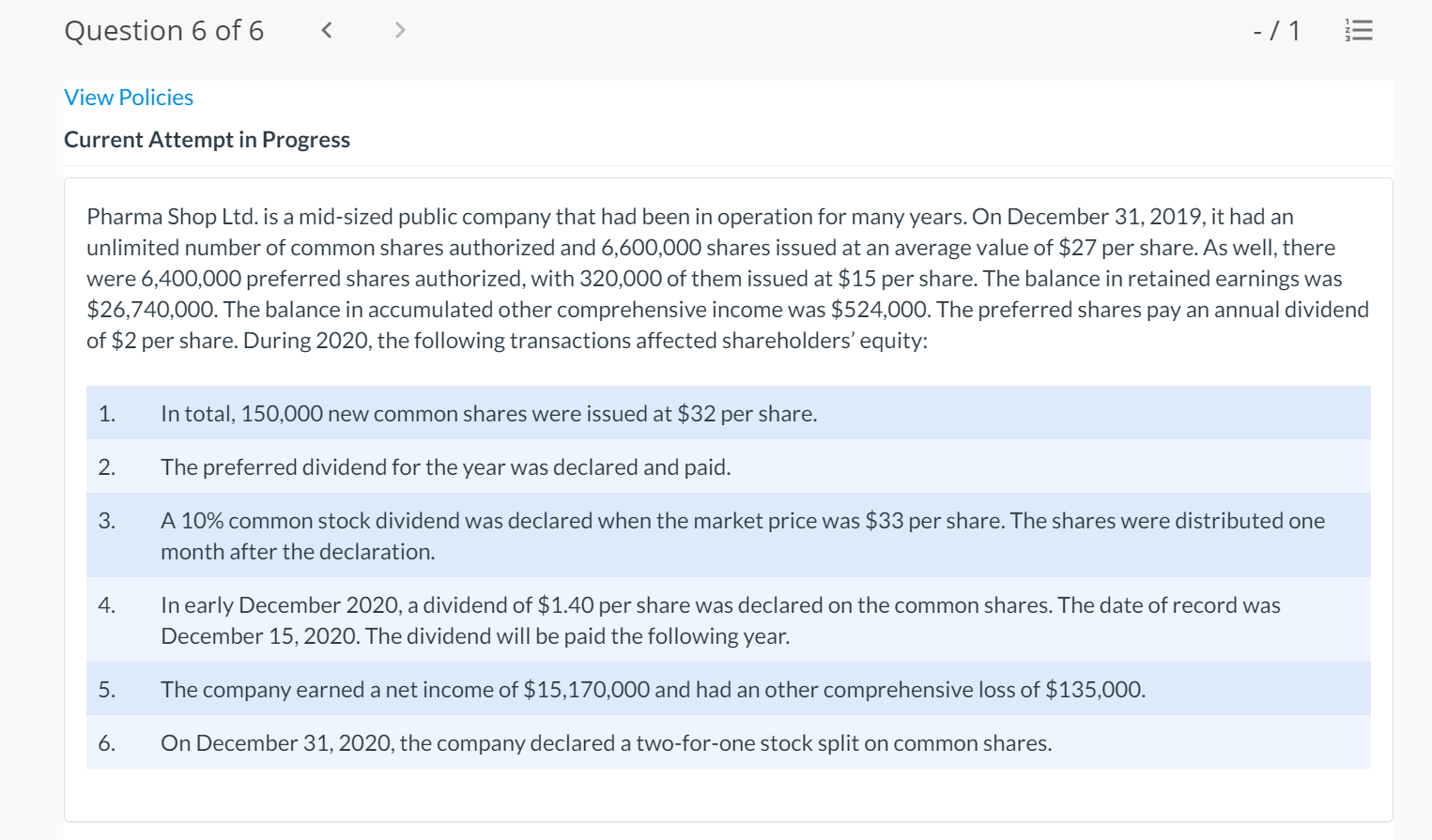Click the $26,740,000 retained earnings figure
Viewport: 1432px width, 840px height.
tap(150, 310)
